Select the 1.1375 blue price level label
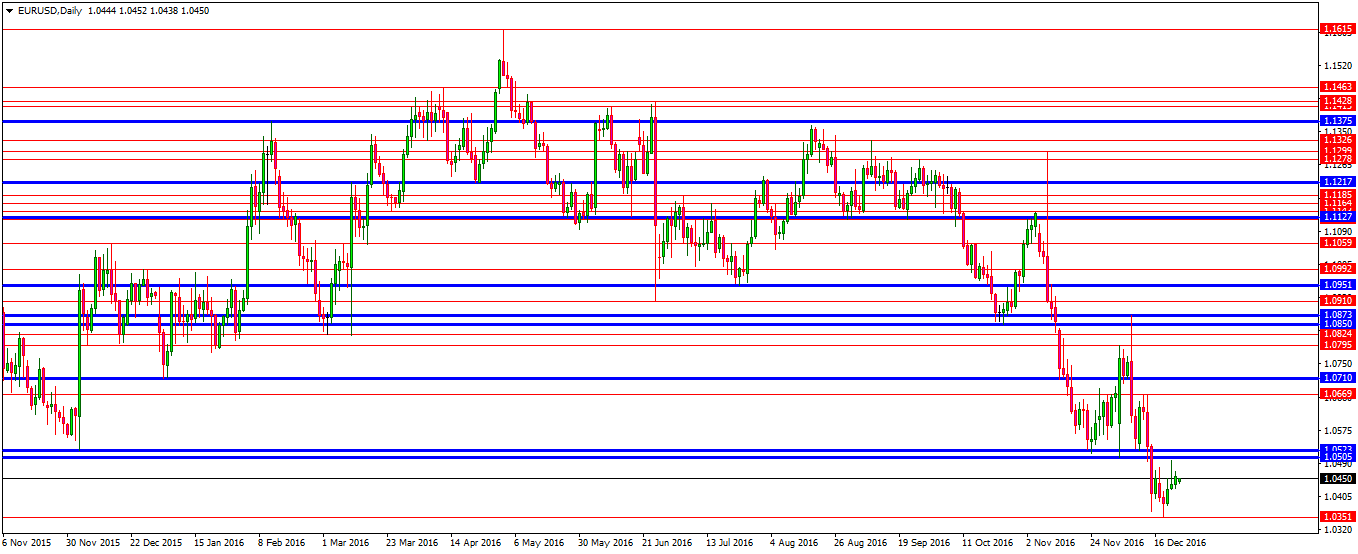 [x=1337, y=121]
